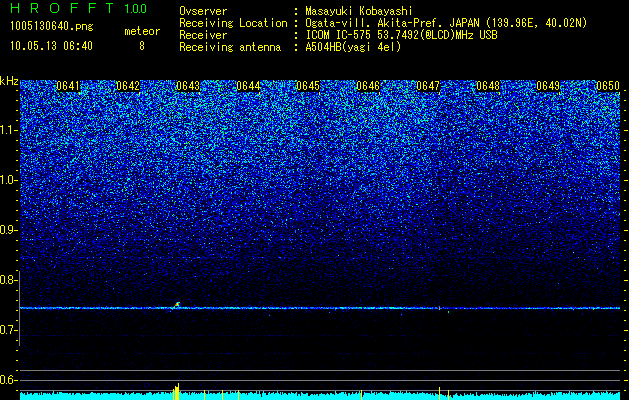Click the 'Receiving antenna' field label
Viewport: 629px width, 400px height.
[x=230, y=47]
